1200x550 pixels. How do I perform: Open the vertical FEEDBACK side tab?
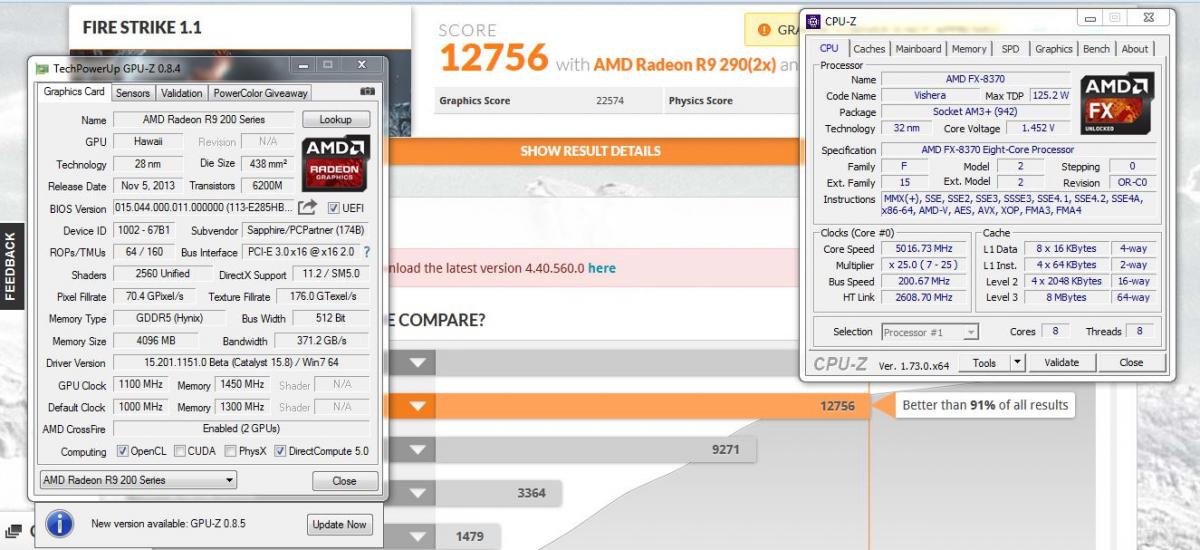pos(11,265)
